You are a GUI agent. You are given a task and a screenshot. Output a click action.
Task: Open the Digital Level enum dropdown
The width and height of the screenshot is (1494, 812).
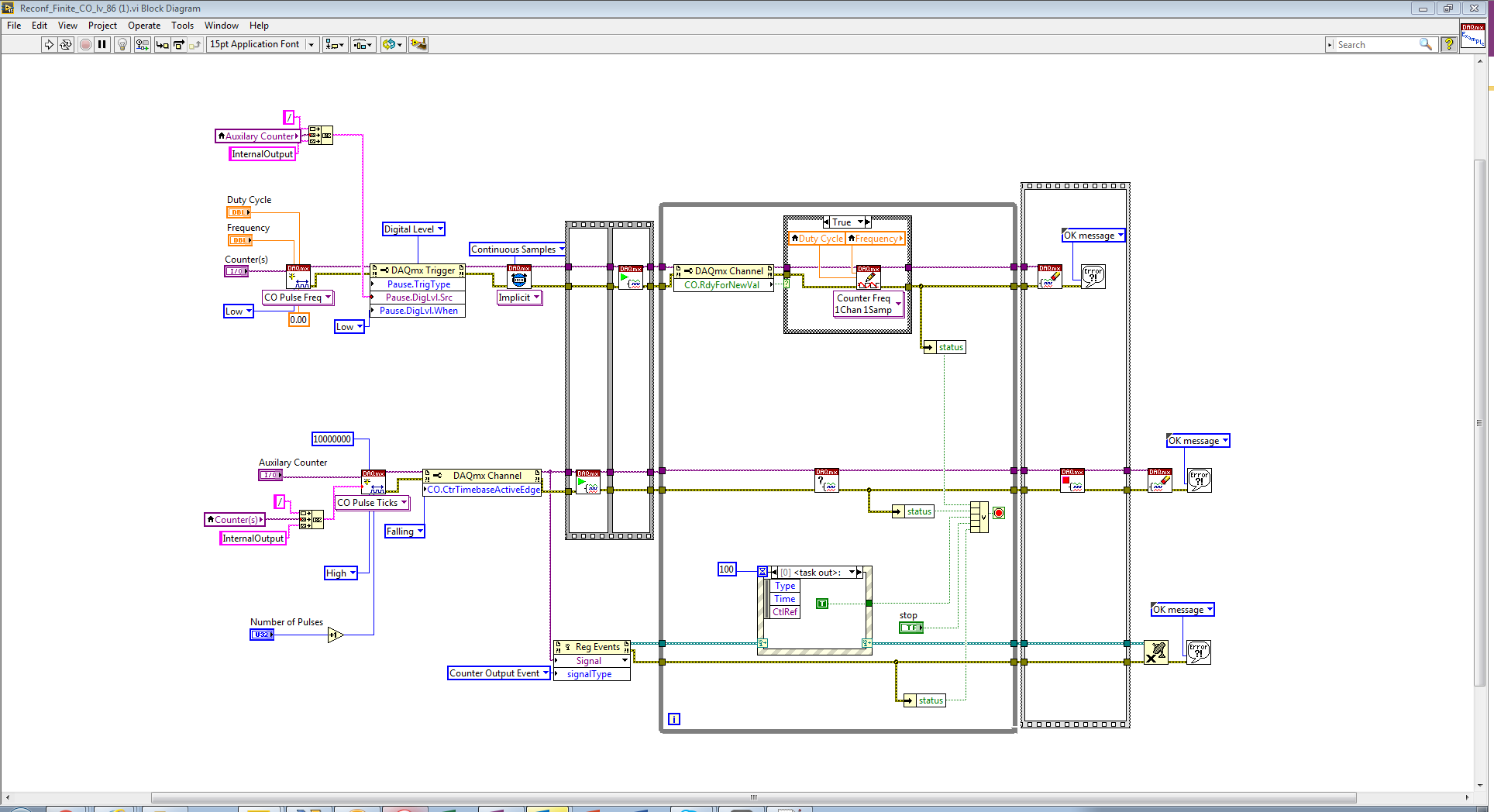(414, 229)
